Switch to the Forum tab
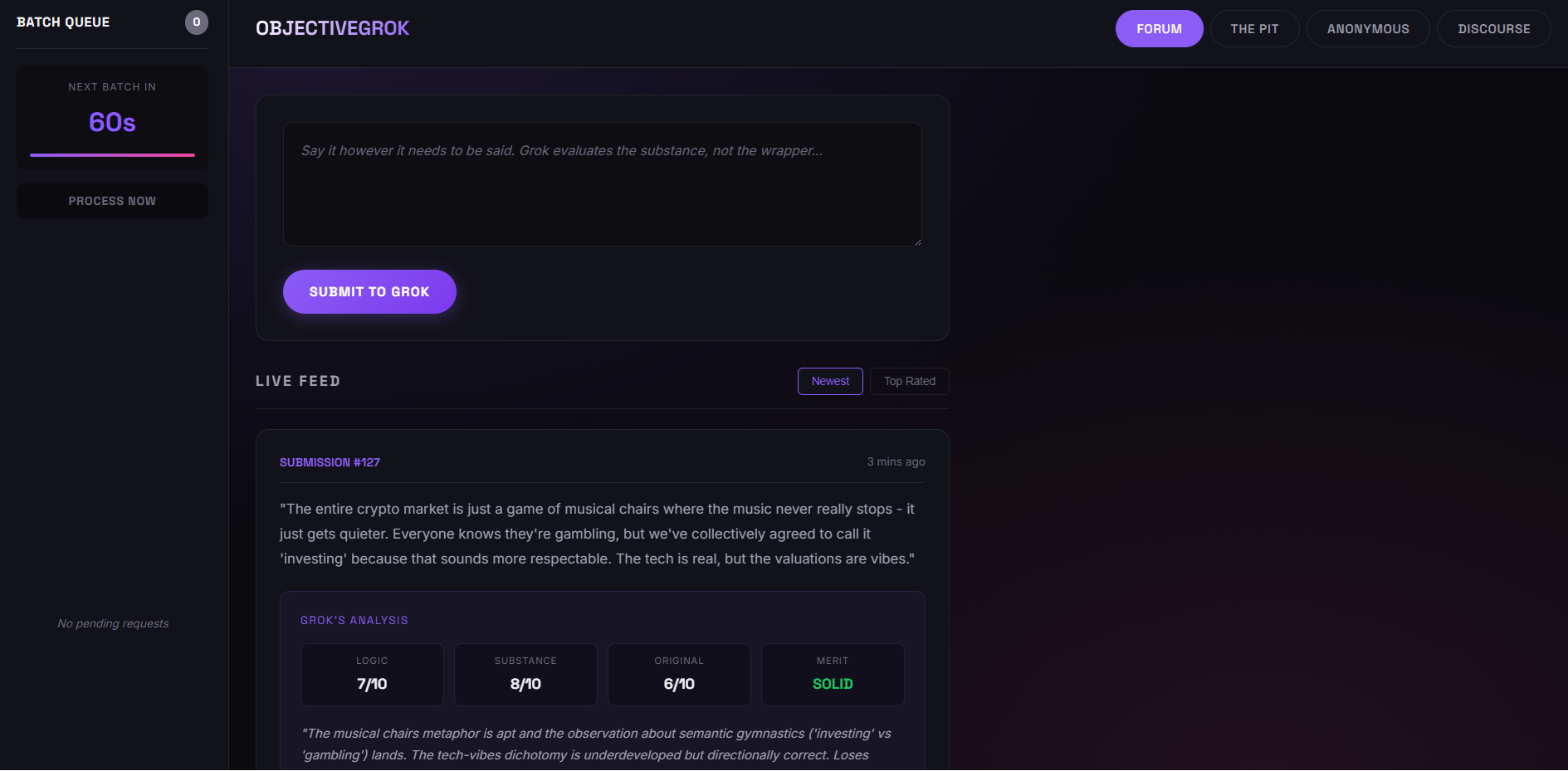Screen dimensions: 1568x771 click(1159, 28)
